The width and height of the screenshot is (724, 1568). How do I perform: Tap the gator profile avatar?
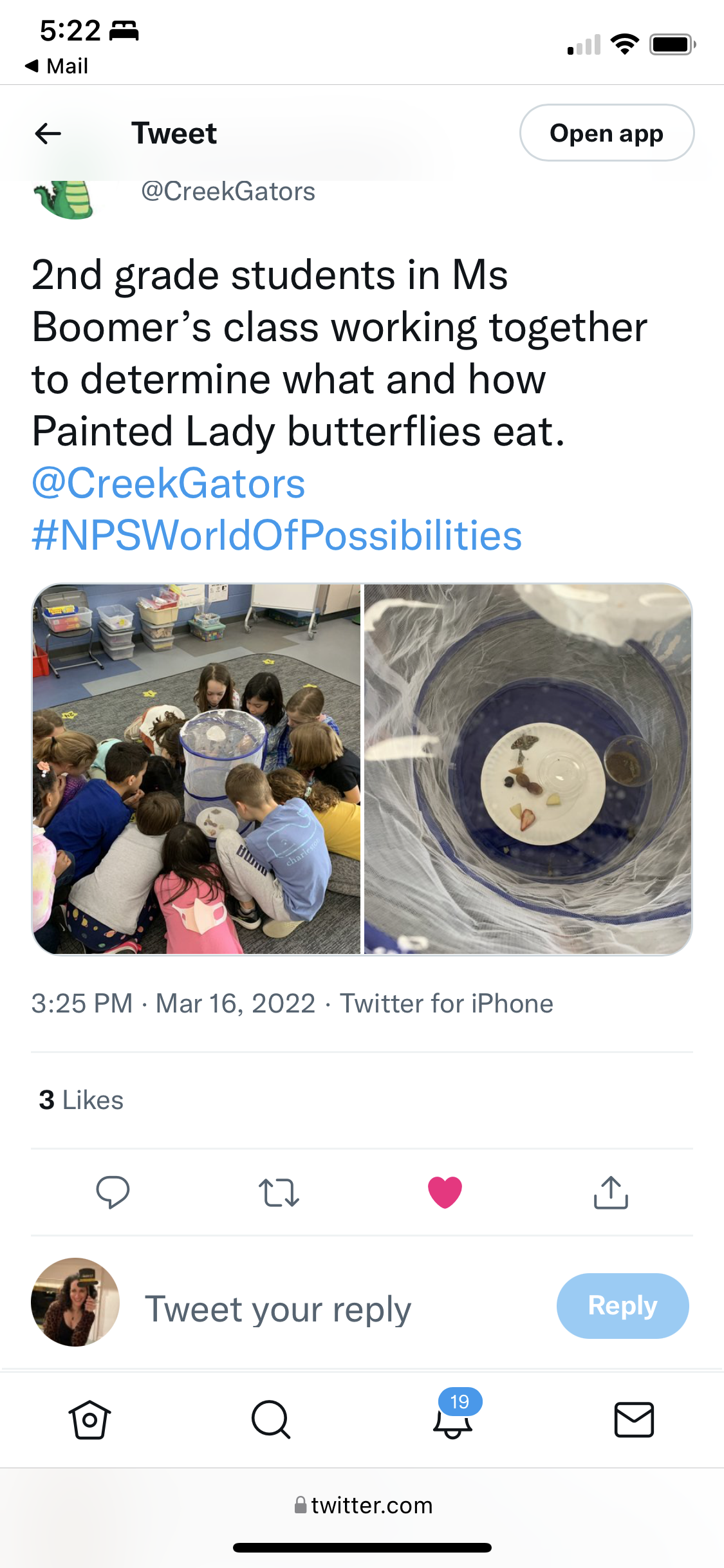(64, 200)
